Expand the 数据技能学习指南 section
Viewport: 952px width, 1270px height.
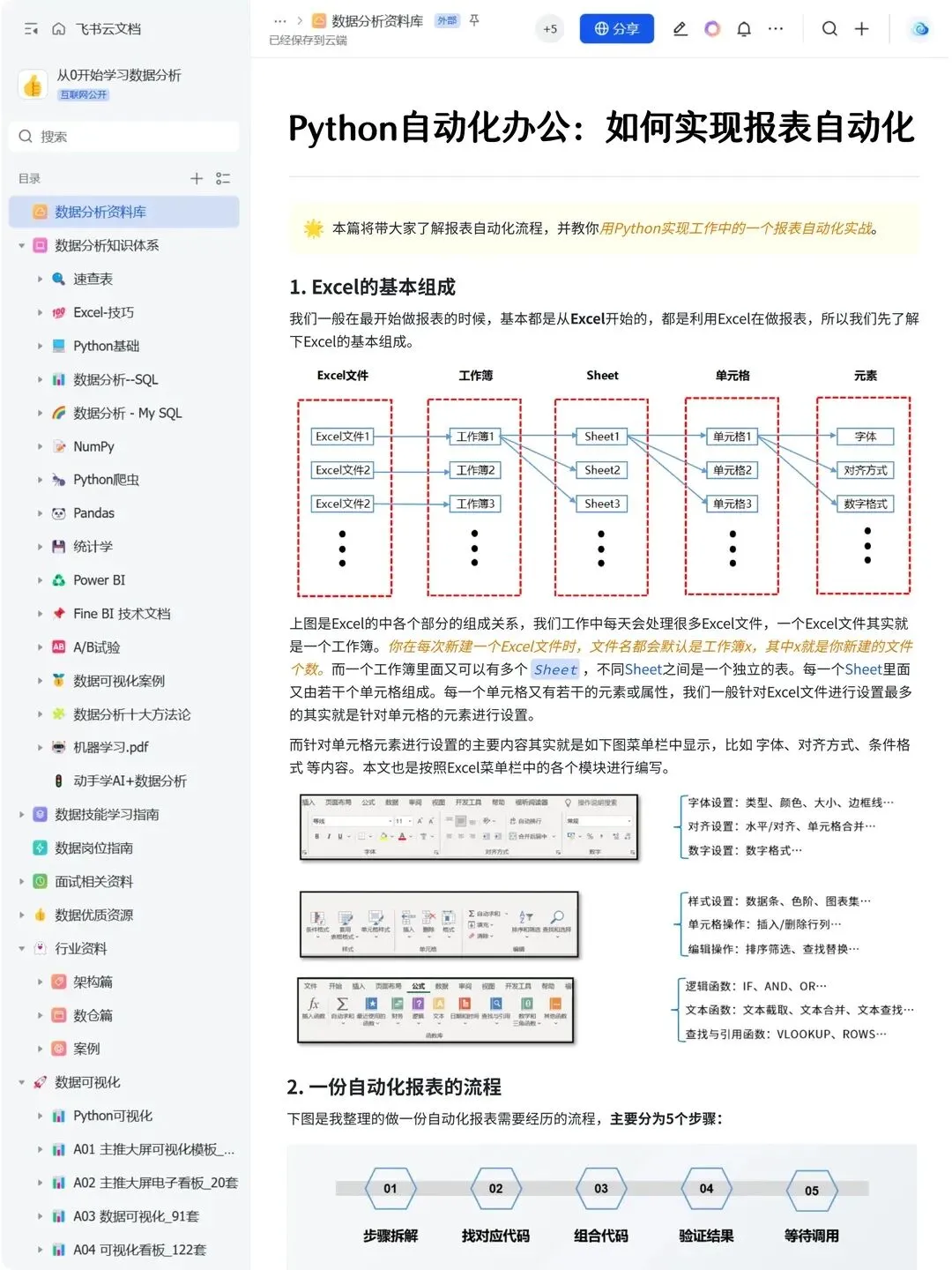point(22,814)
